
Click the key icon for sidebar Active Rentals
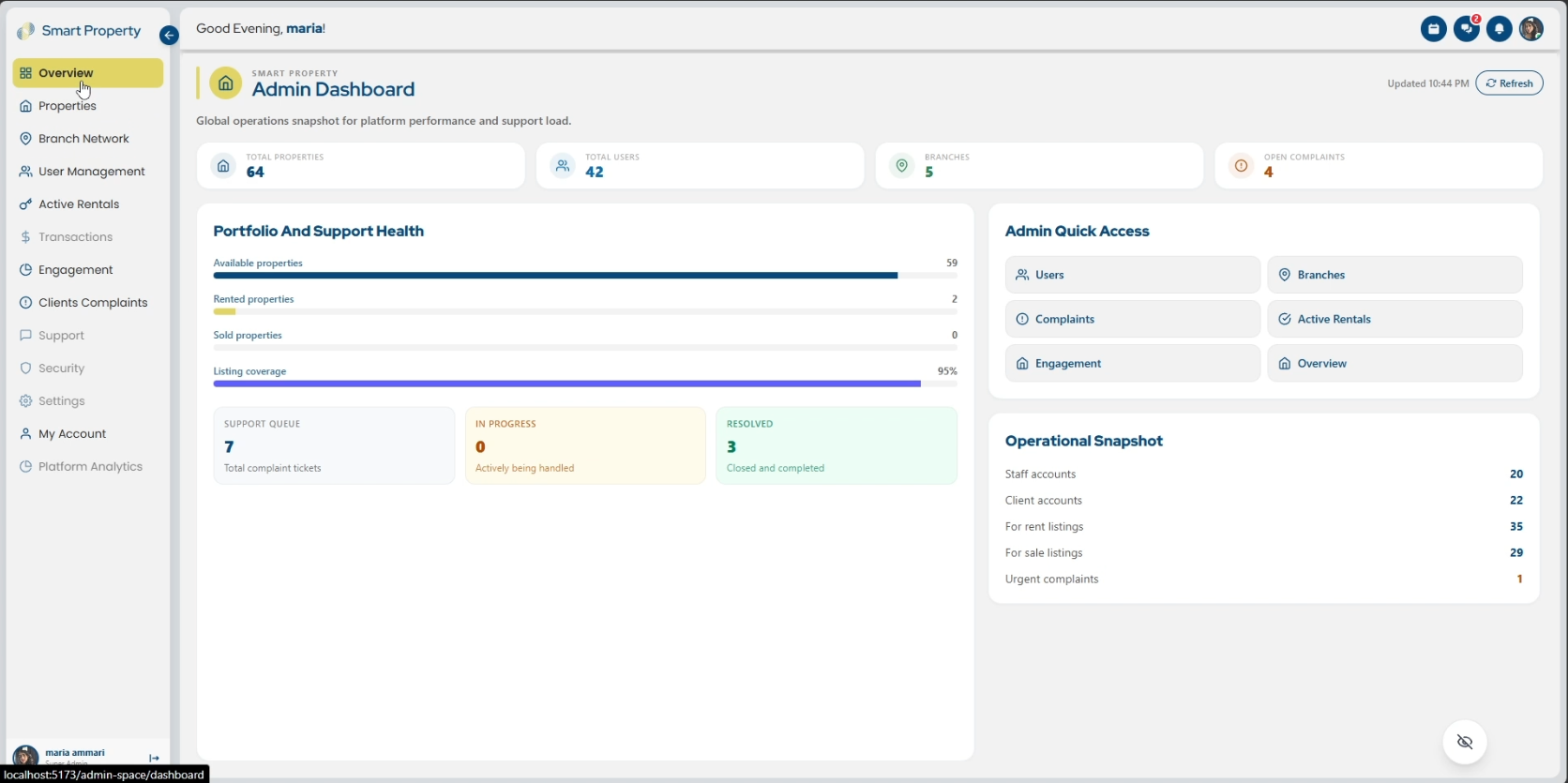point(25,204)
